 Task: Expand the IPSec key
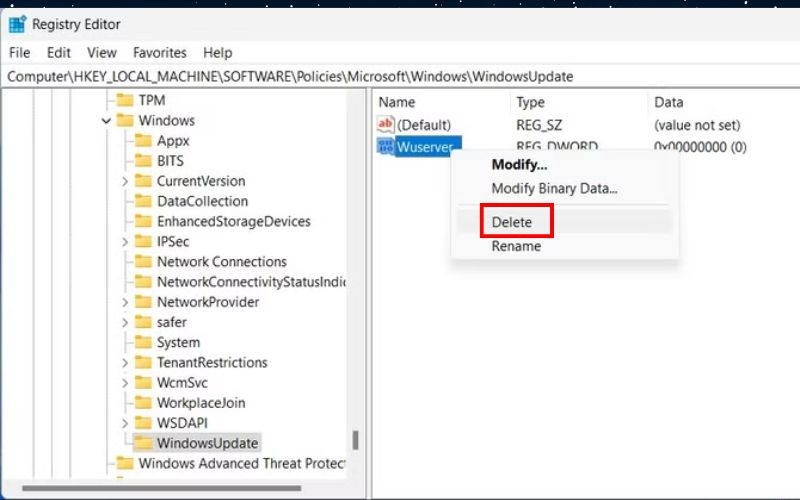pos(124,241)
